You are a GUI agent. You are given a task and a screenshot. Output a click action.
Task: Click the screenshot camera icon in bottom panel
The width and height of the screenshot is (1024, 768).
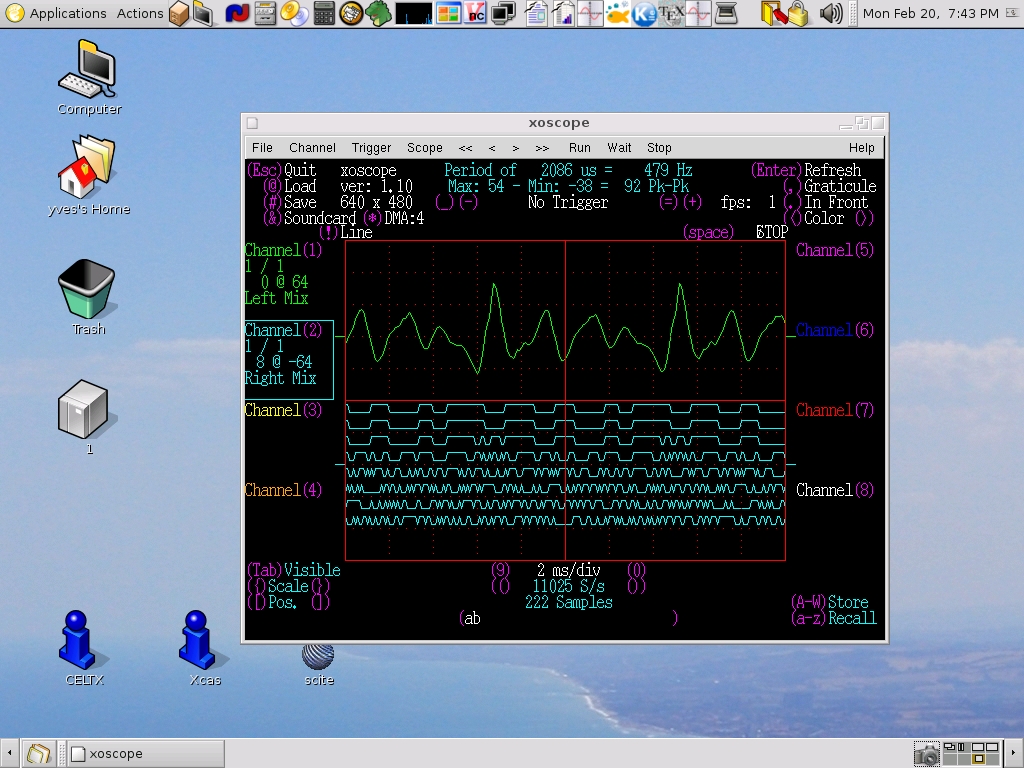927,754
